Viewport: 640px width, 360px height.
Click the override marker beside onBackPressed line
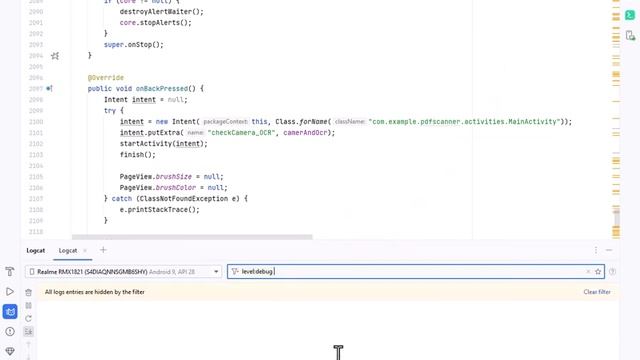[x=49, y=88]
